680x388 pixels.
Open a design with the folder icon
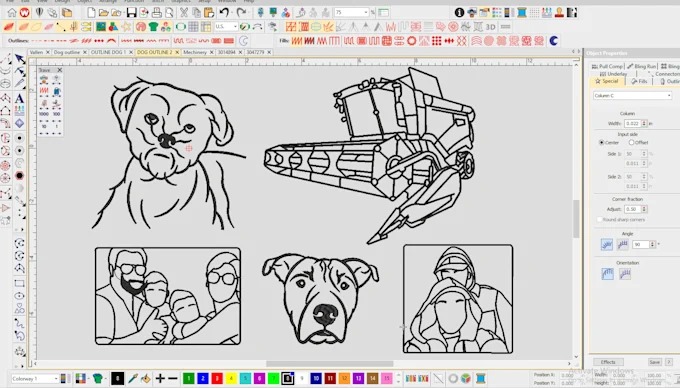103,13
